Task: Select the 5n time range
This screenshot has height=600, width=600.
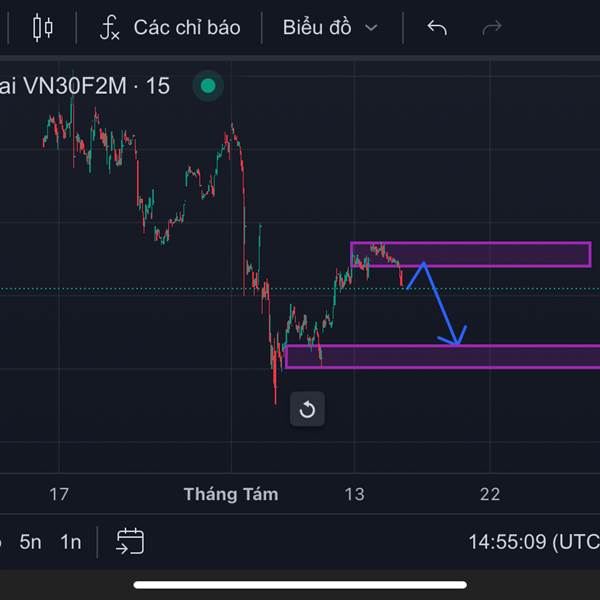Action: 30,542
